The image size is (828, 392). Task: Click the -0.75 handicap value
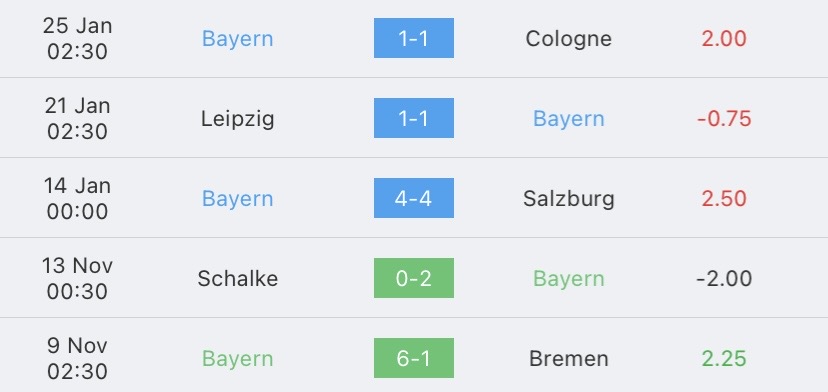(724, 119)
